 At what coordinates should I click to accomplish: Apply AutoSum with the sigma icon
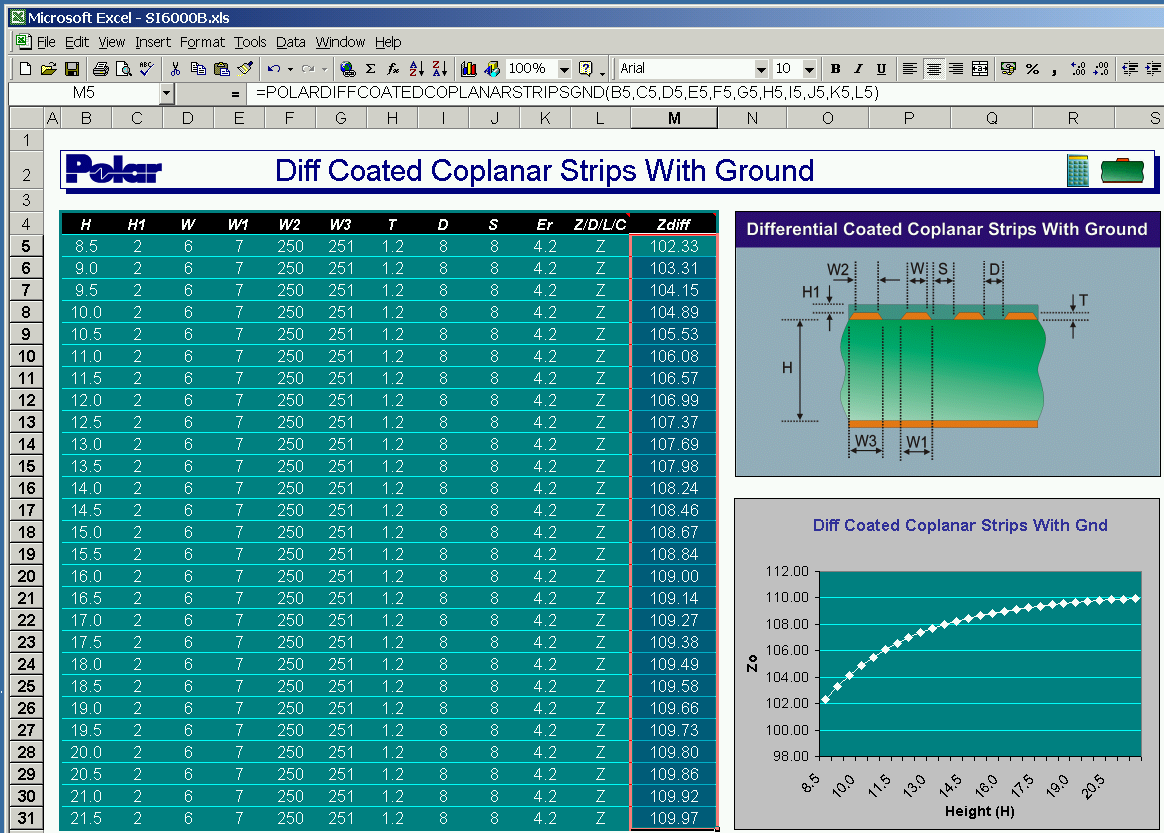(370, 69)
